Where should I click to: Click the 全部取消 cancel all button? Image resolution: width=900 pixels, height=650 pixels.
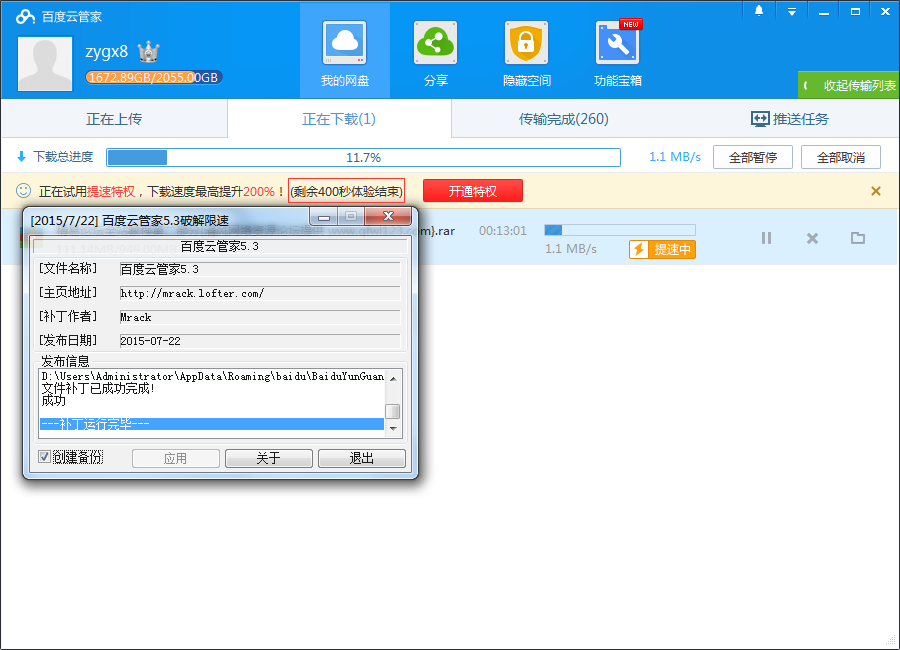click(840, 157)
